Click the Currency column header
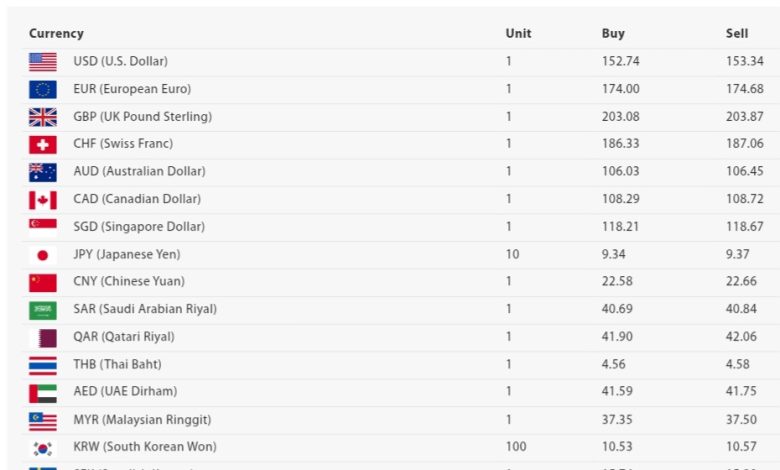Screen dimensions: 780x470 click(x=56, y=33)
